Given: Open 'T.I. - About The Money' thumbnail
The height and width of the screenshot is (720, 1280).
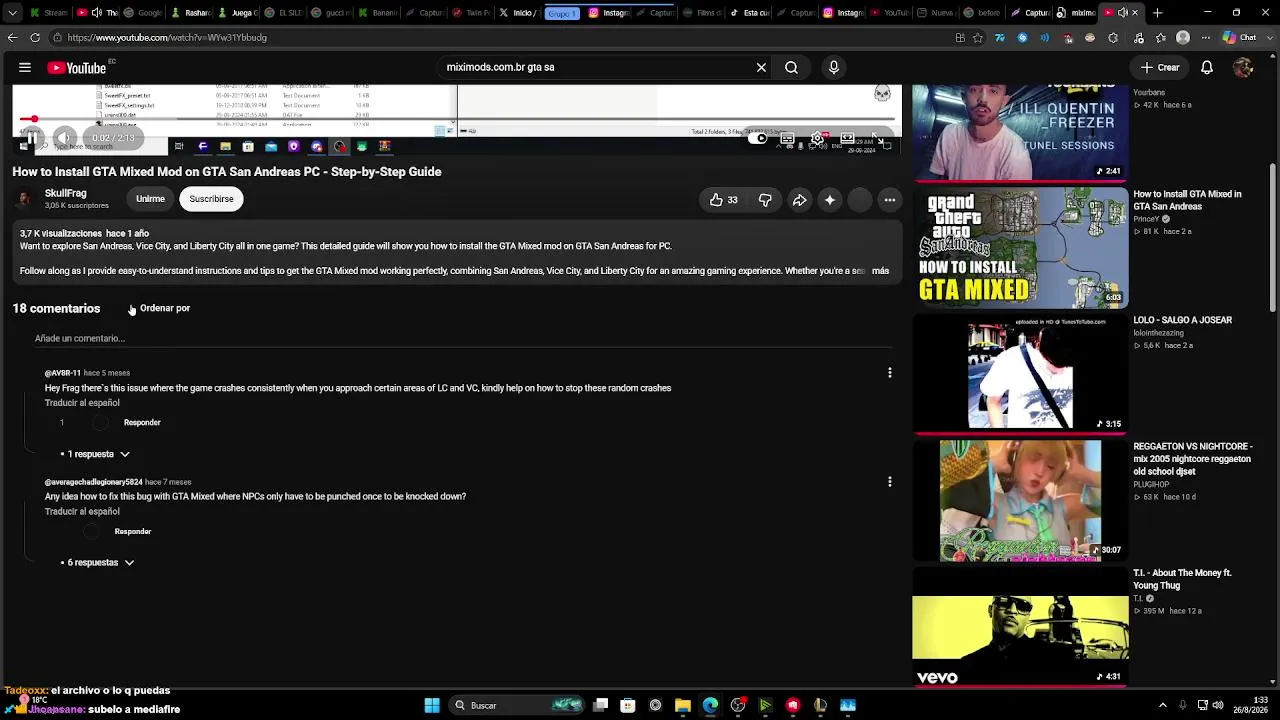Looking at the screenshot, I should tap(1020, 627).
